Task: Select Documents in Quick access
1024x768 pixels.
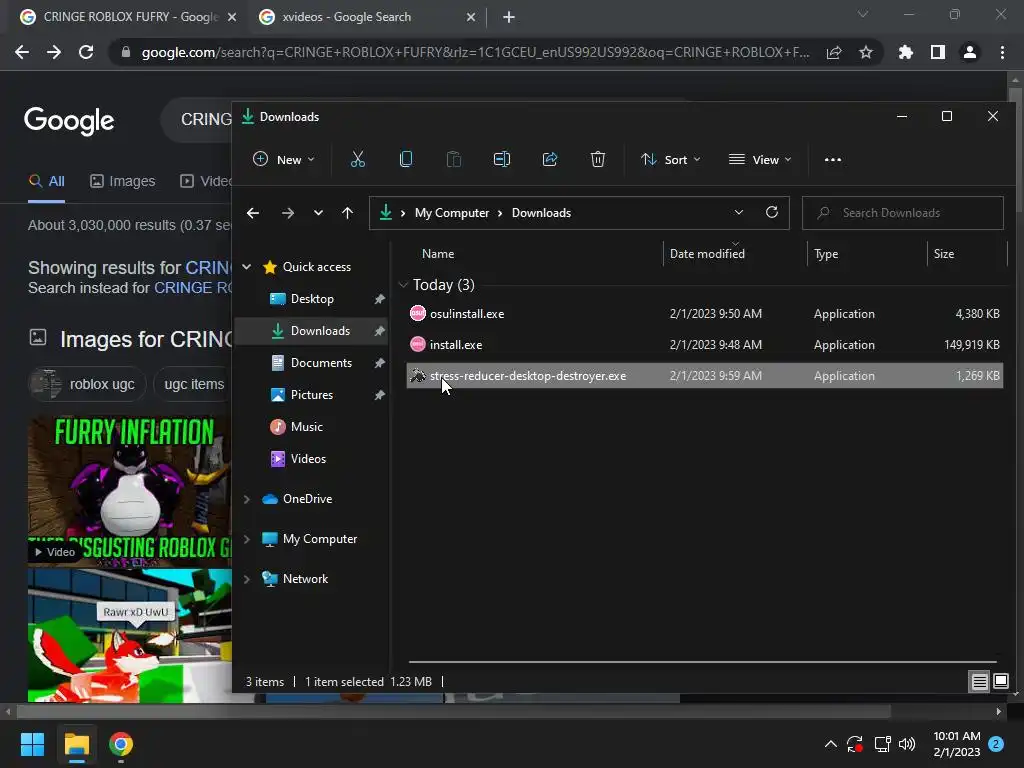Action: coord(312,362)
